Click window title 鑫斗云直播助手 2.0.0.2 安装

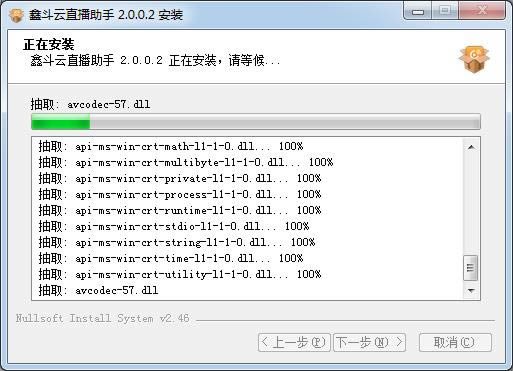(106, 15)
